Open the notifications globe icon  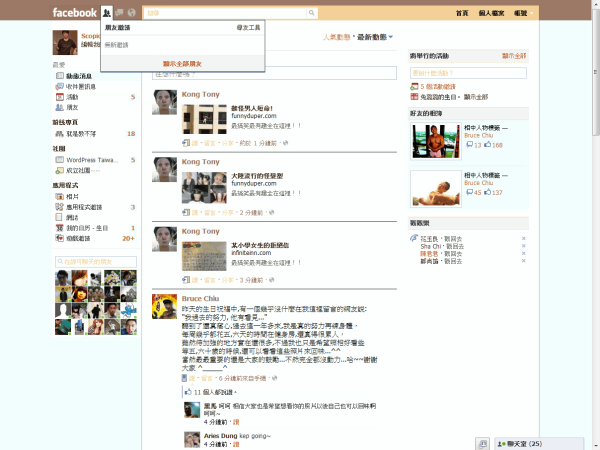(x=132, y=13)
